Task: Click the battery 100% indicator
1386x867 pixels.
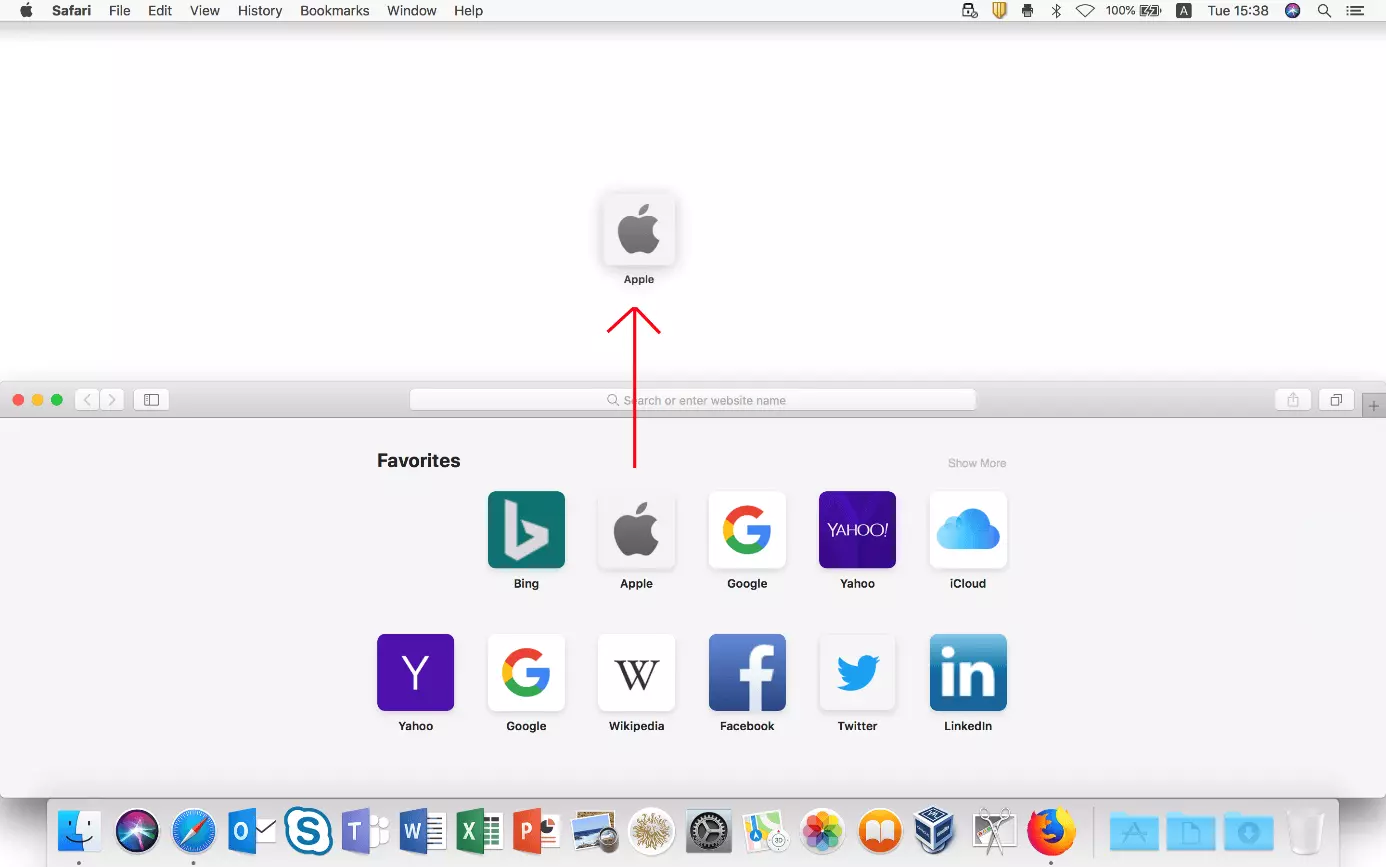Action: tap(1133, 11)
